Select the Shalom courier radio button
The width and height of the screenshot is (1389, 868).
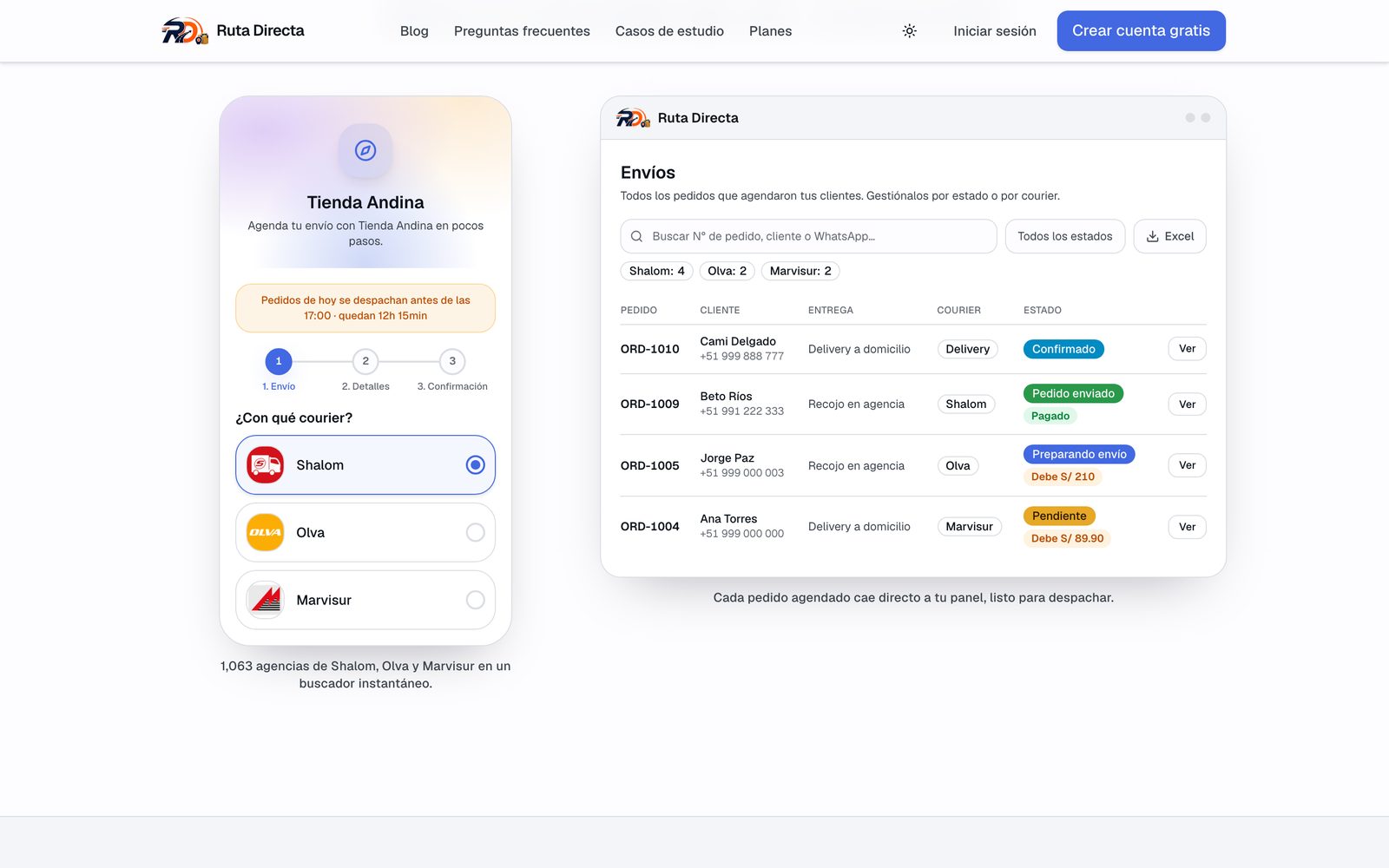475,465
